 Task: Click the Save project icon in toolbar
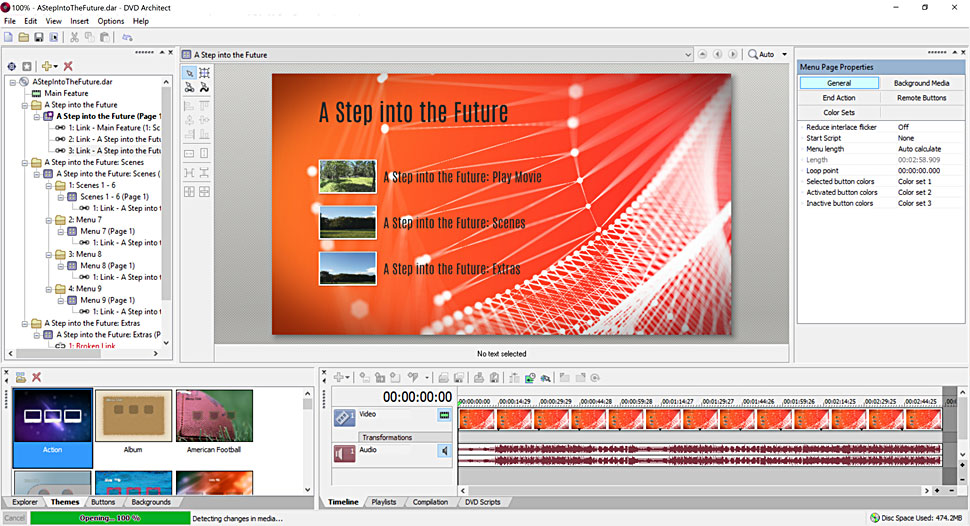coord(38,37)
